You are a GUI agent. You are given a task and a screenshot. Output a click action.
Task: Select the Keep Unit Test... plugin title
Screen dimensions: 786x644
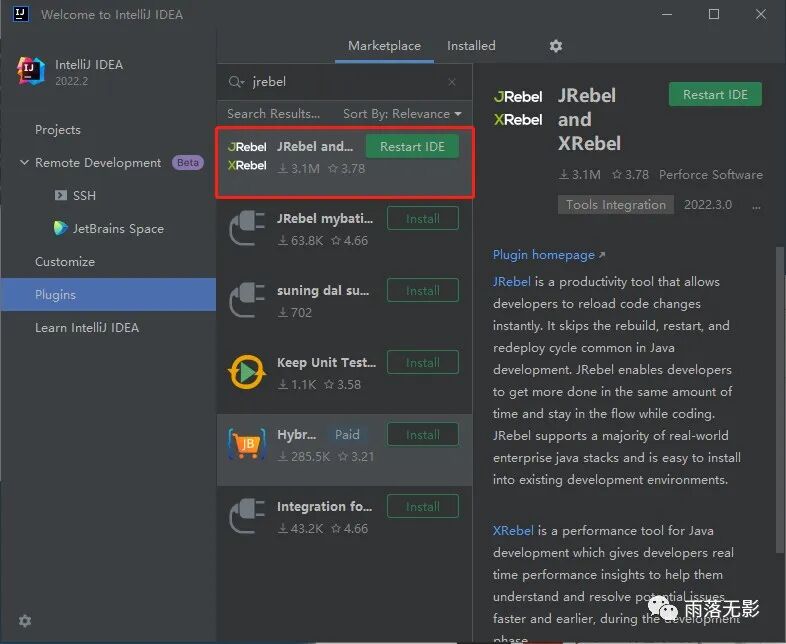tap(326, 362)
